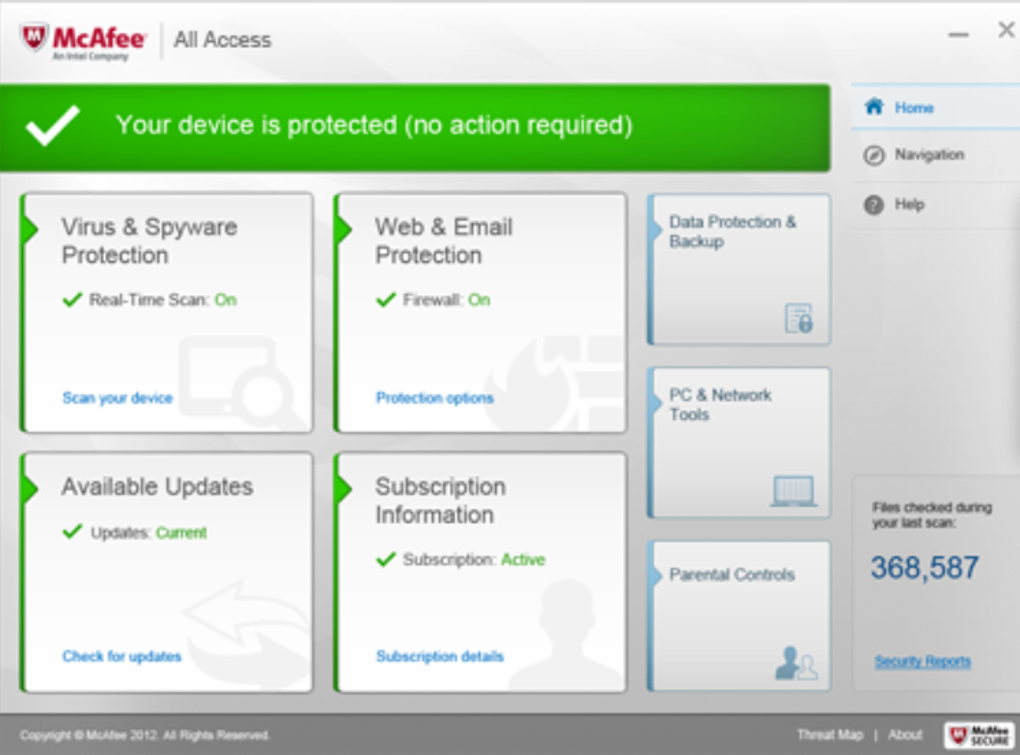Click the Help question mark icon
Viewport: 1020px width, 755px height.
874,205
